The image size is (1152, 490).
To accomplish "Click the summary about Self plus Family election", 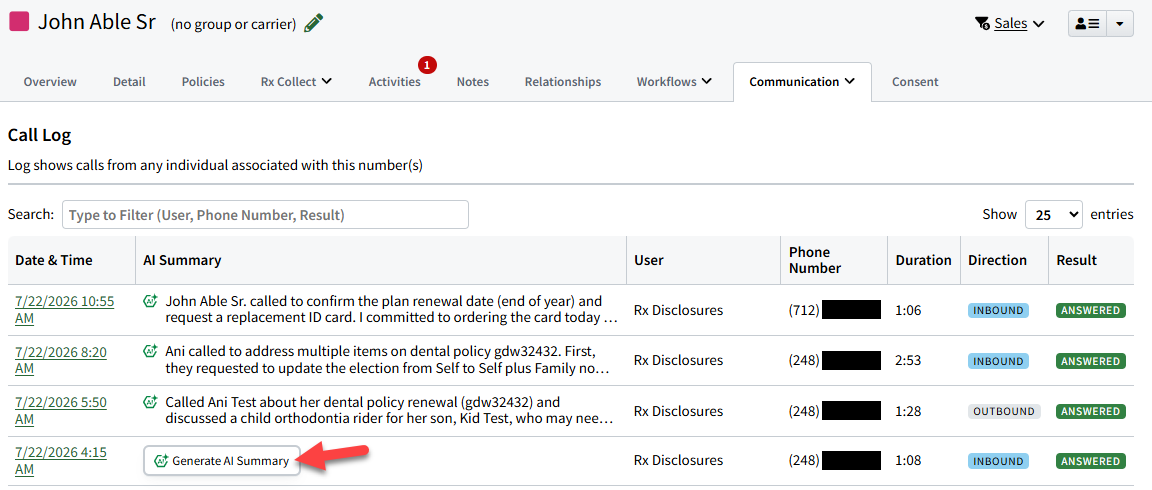I will tap(387, 359).
